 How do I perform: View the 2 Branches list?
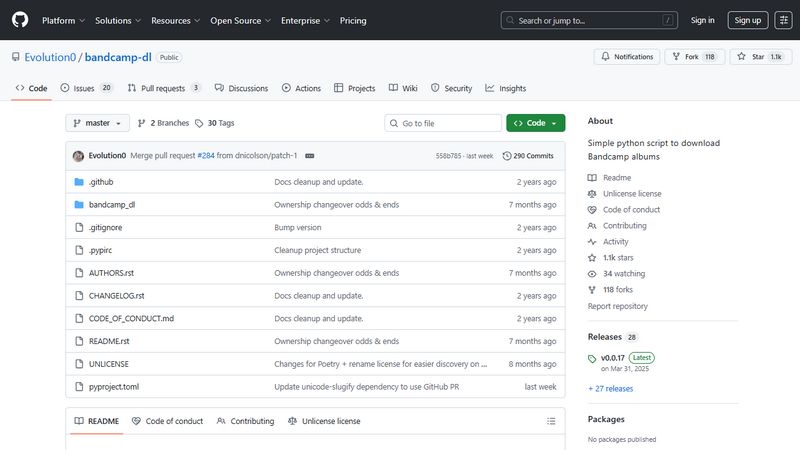[x=162, y=123]
